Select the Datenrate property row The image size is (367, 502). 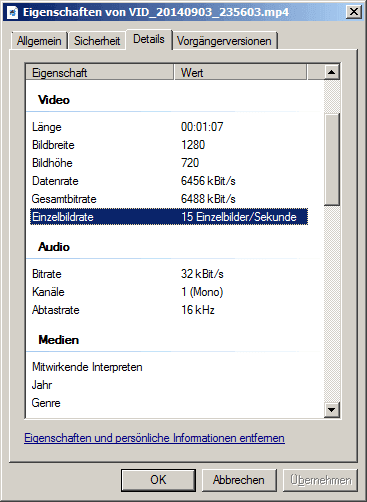coord(169,181)
